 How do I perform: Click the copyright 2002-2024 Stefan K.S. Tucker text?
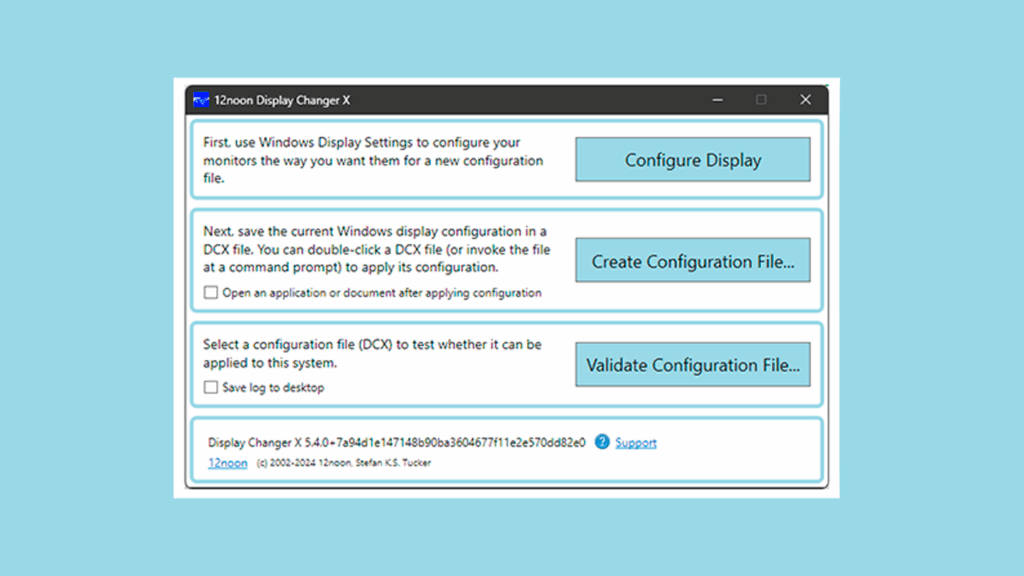pyautogui.click(x=344, y=463)
